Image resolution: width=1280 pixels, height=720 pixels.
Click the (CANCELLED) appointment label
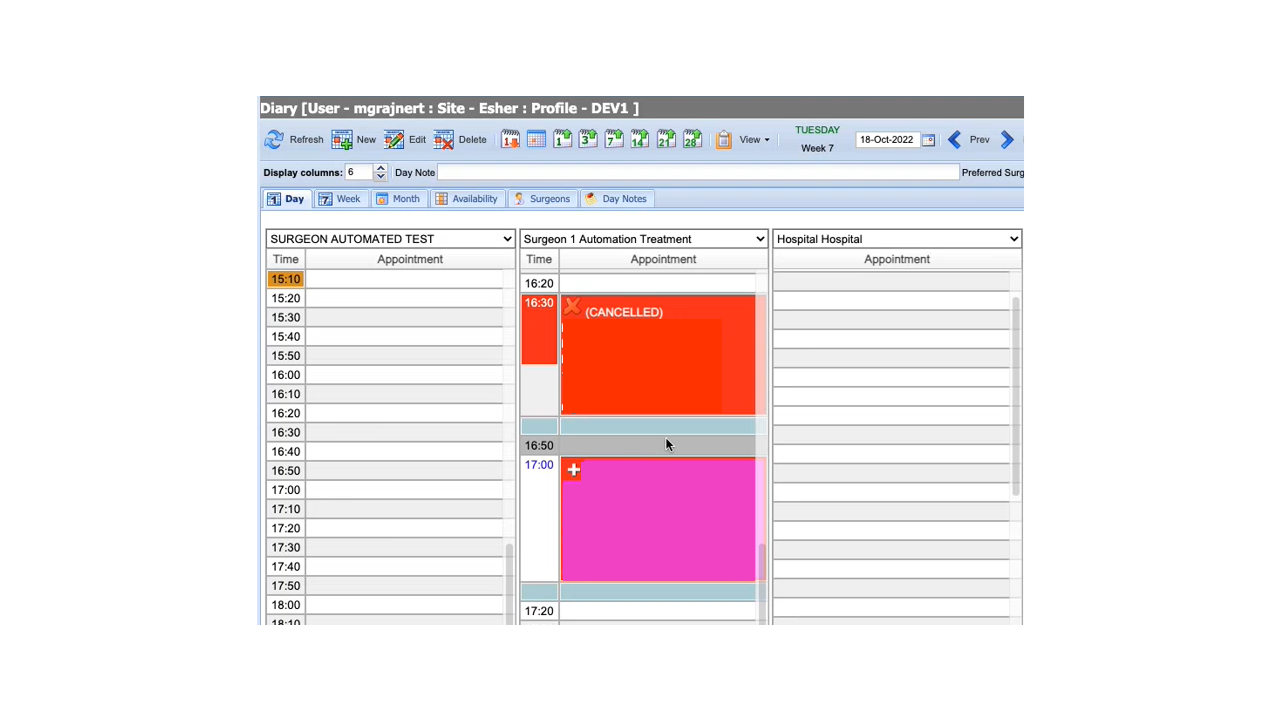pyautogui.click(x=624, y=312)
